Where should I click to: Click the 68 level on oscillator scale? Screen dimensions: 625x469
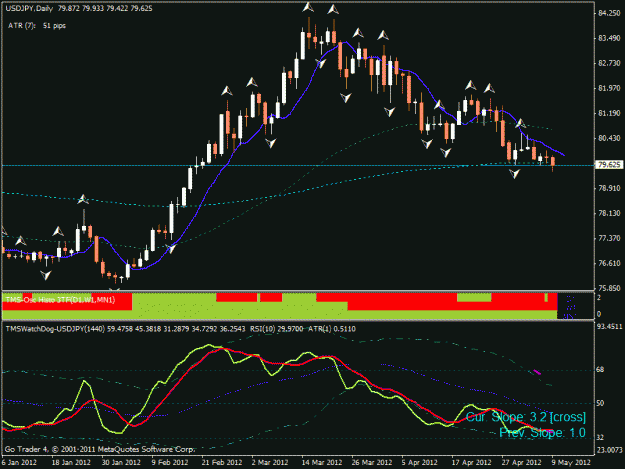(x=600, y=370)
